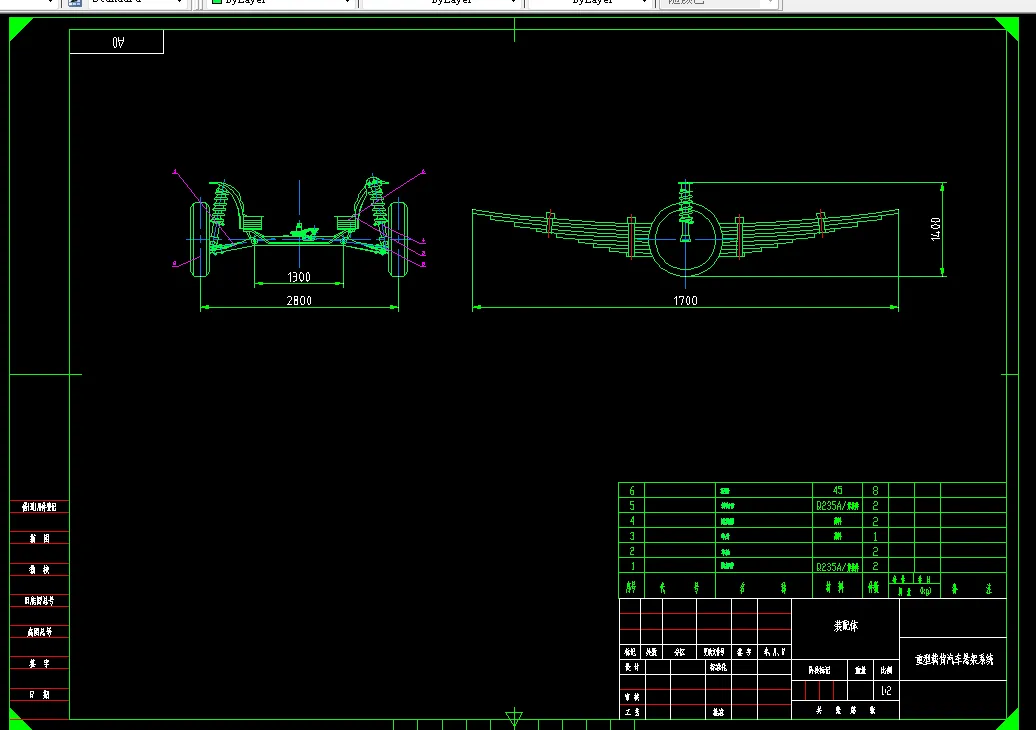Click the large circle in leaf spring view

click(685, 239)
